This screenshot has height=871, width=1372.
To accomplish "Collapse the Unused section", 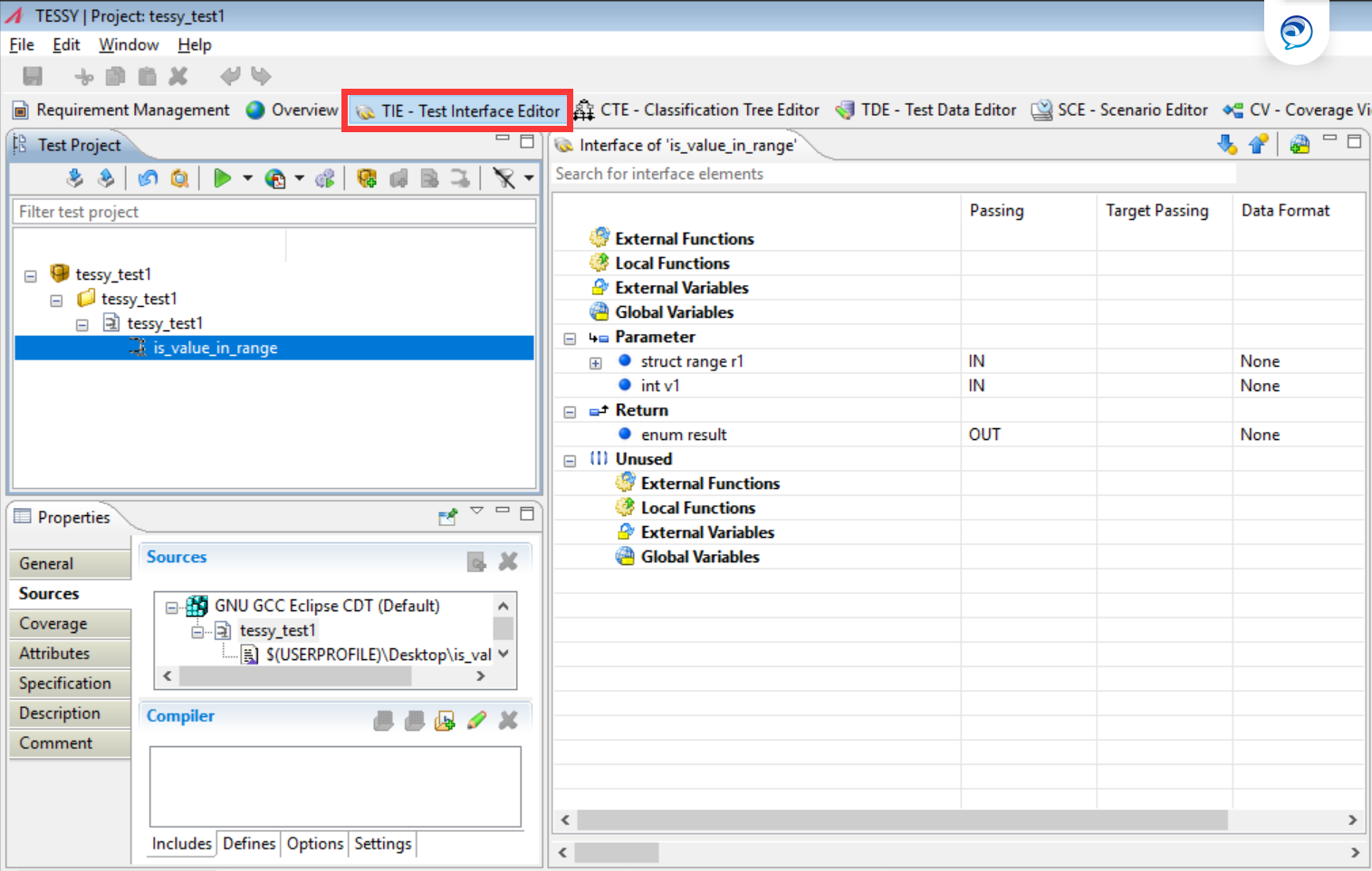I will [x=570, y=461].
